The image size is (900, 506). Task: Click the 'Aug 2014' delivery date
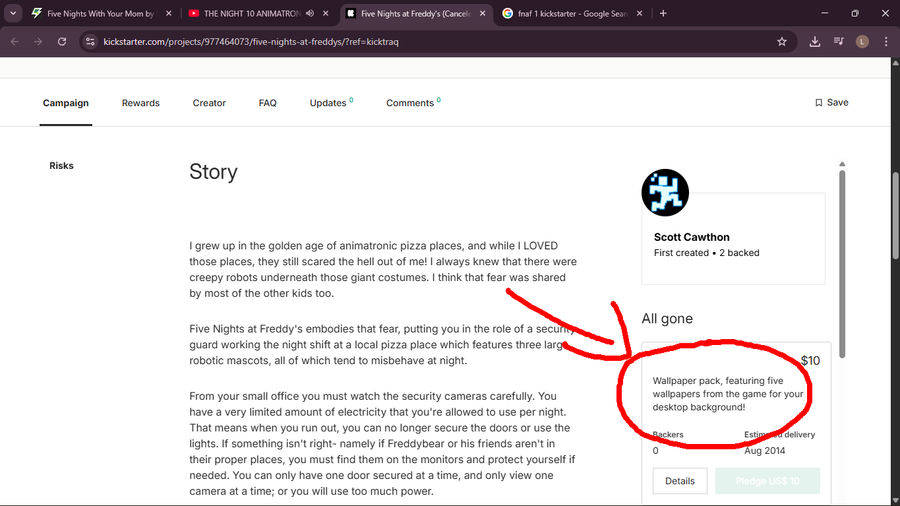(x=765, y=450)
